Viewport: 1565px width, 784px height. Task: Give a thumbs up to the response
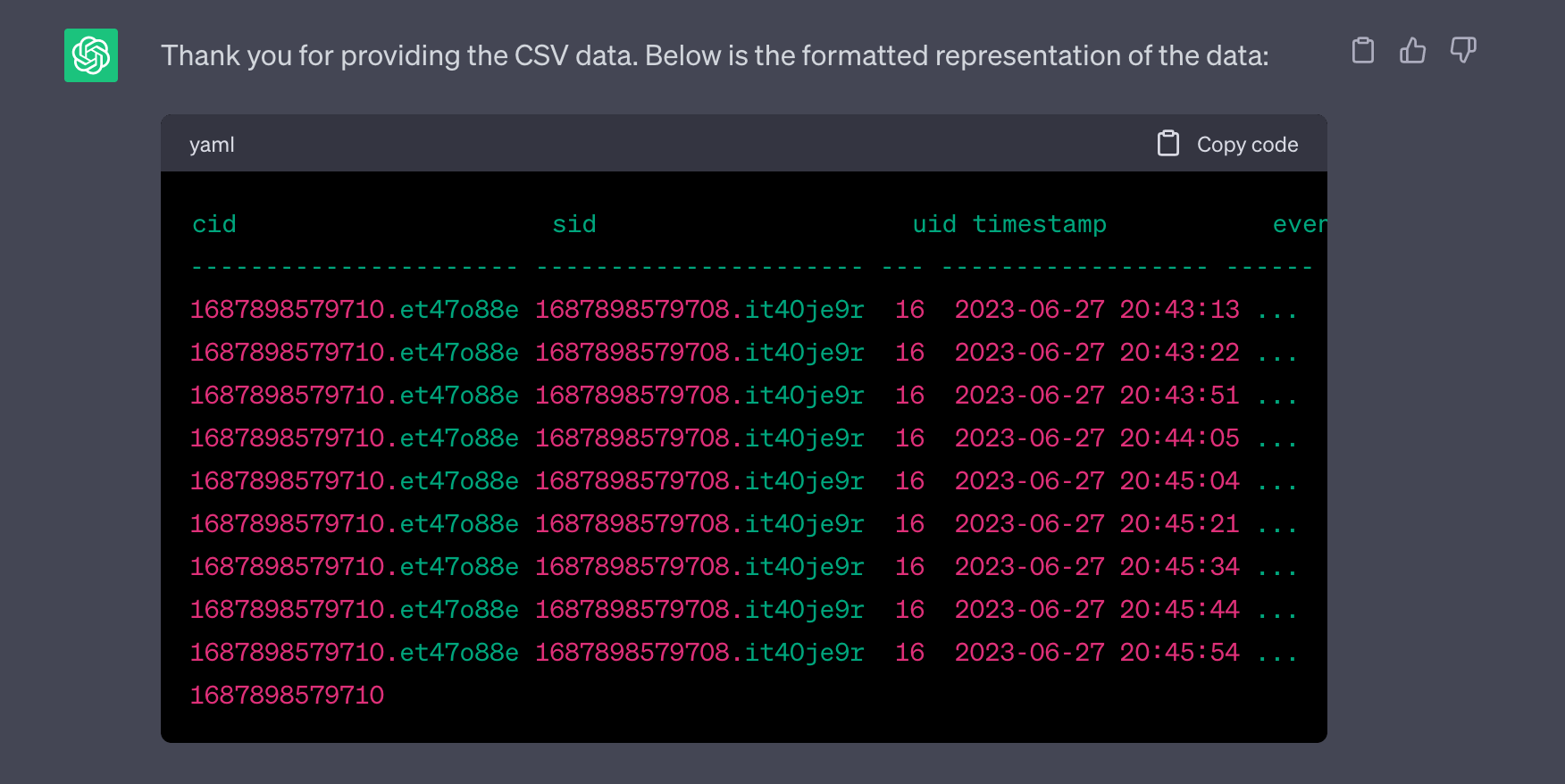coord(1412,51)
